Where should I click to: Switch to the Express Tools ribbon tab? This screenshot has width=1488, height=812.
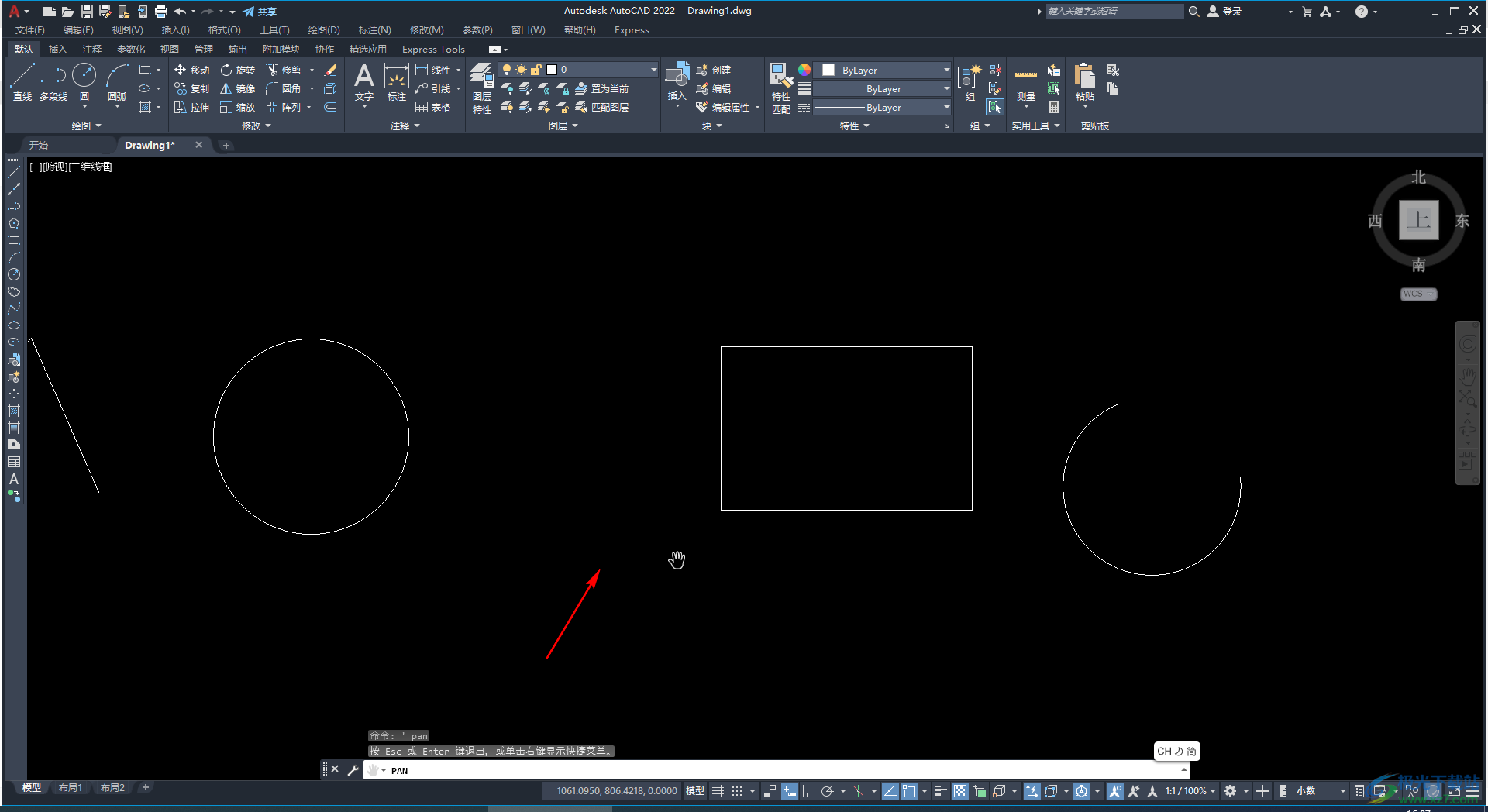pos(433,49)
